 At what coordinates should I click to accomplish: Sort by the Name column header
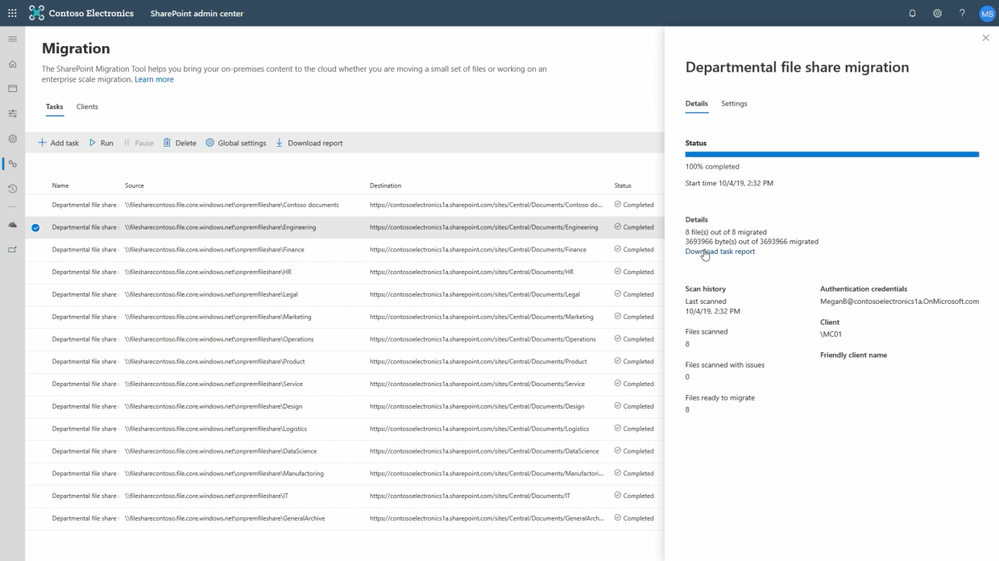click(x=61, y=185)
